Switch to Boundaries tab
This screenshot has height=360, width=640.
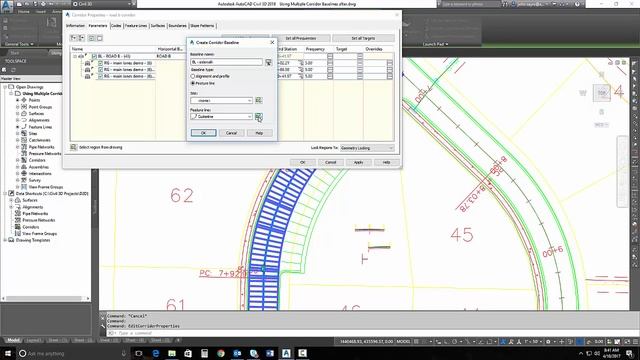click(178, 26)
